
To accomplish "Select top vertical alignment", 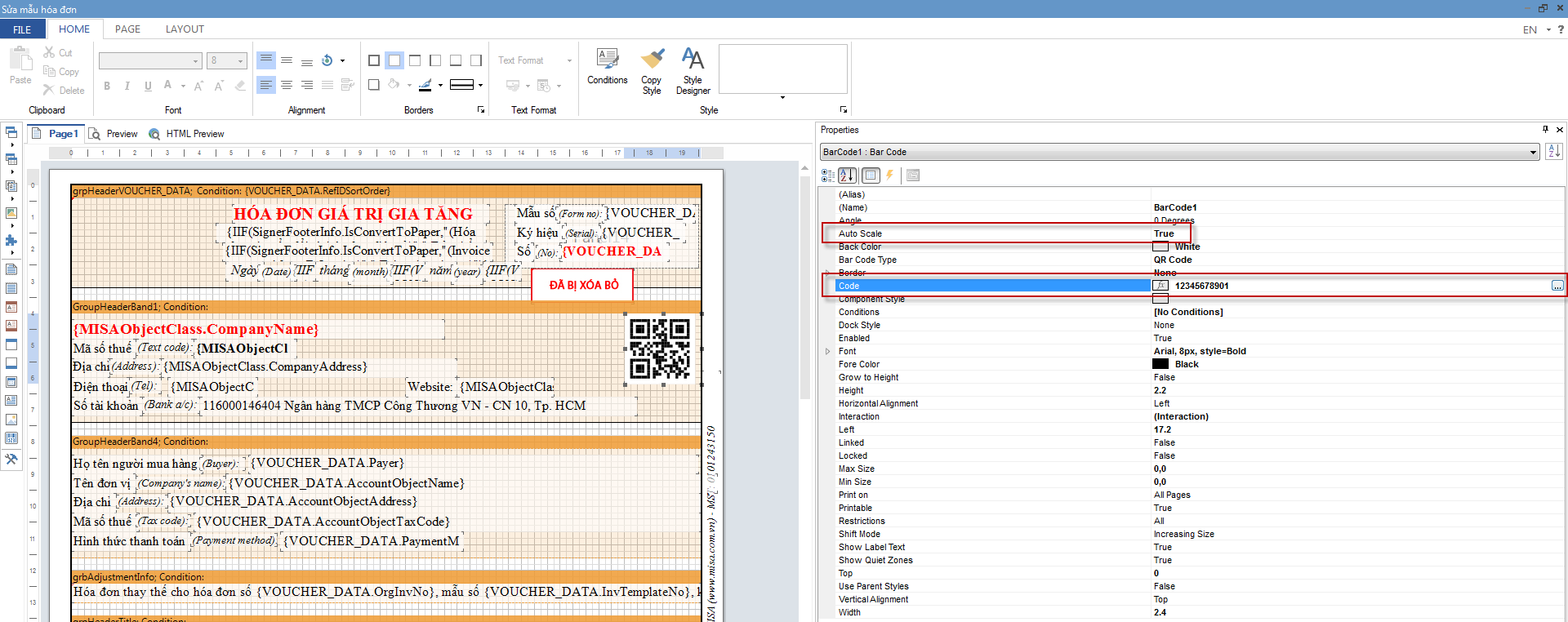I will pos(266,60).
